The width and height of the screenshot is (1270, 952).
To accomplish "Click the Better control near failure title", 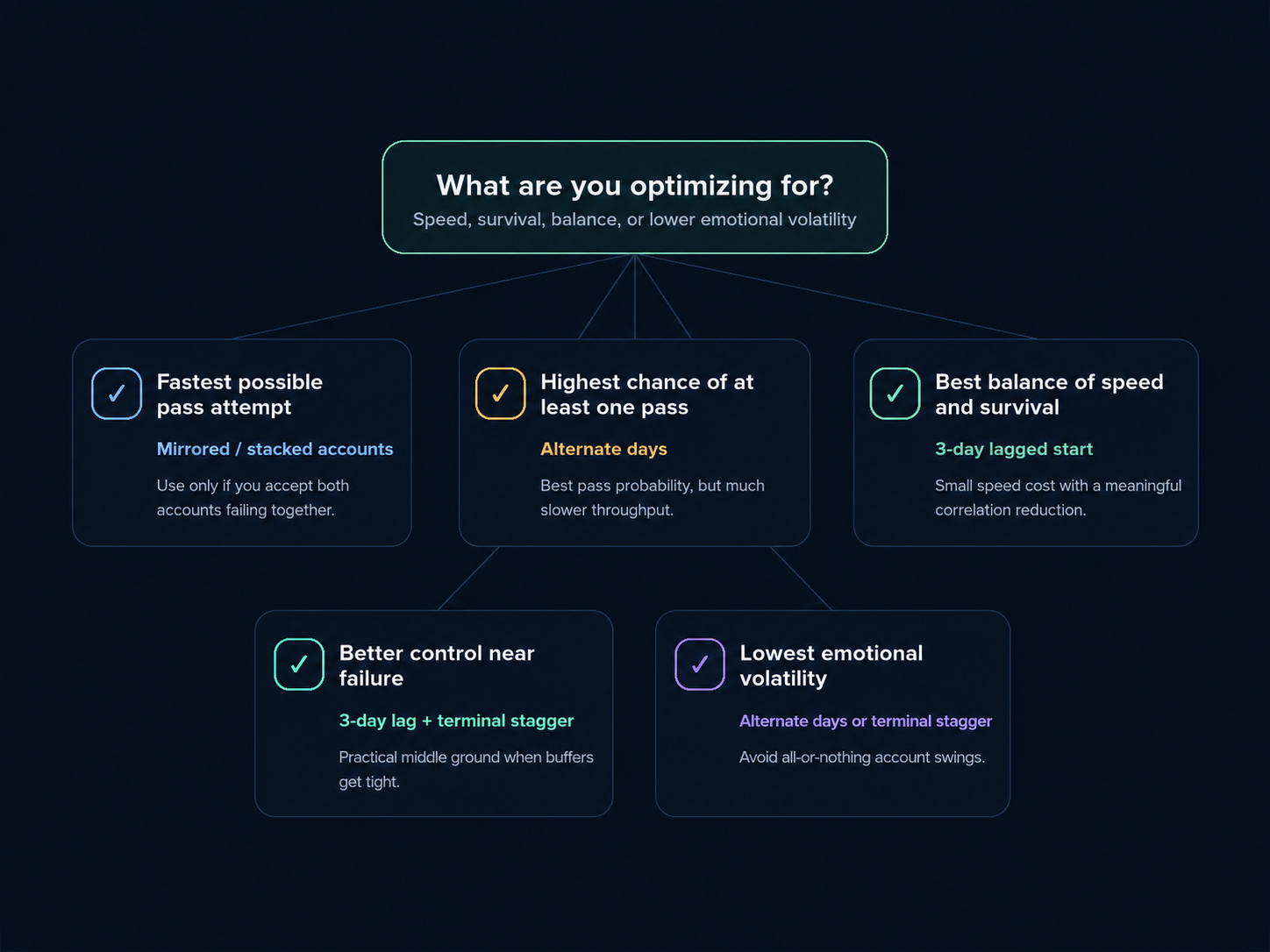I will point(437,665).
